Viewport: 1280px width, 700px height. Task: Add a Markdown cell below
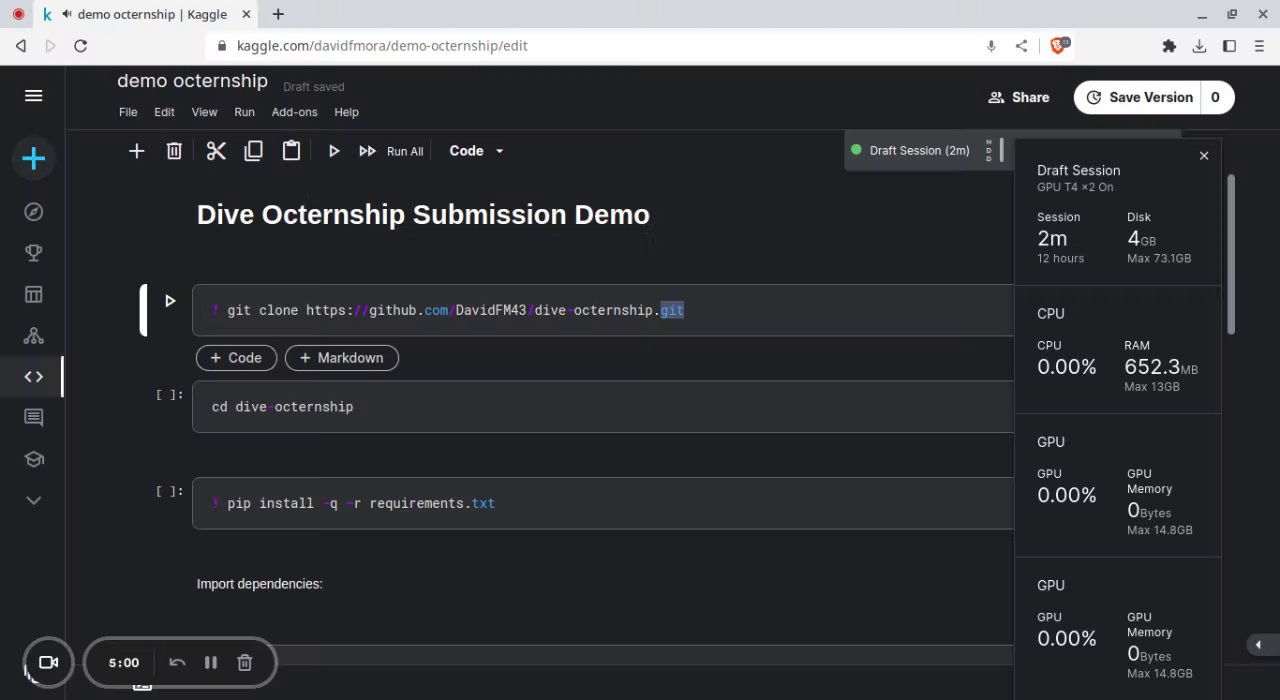point(341,358)
